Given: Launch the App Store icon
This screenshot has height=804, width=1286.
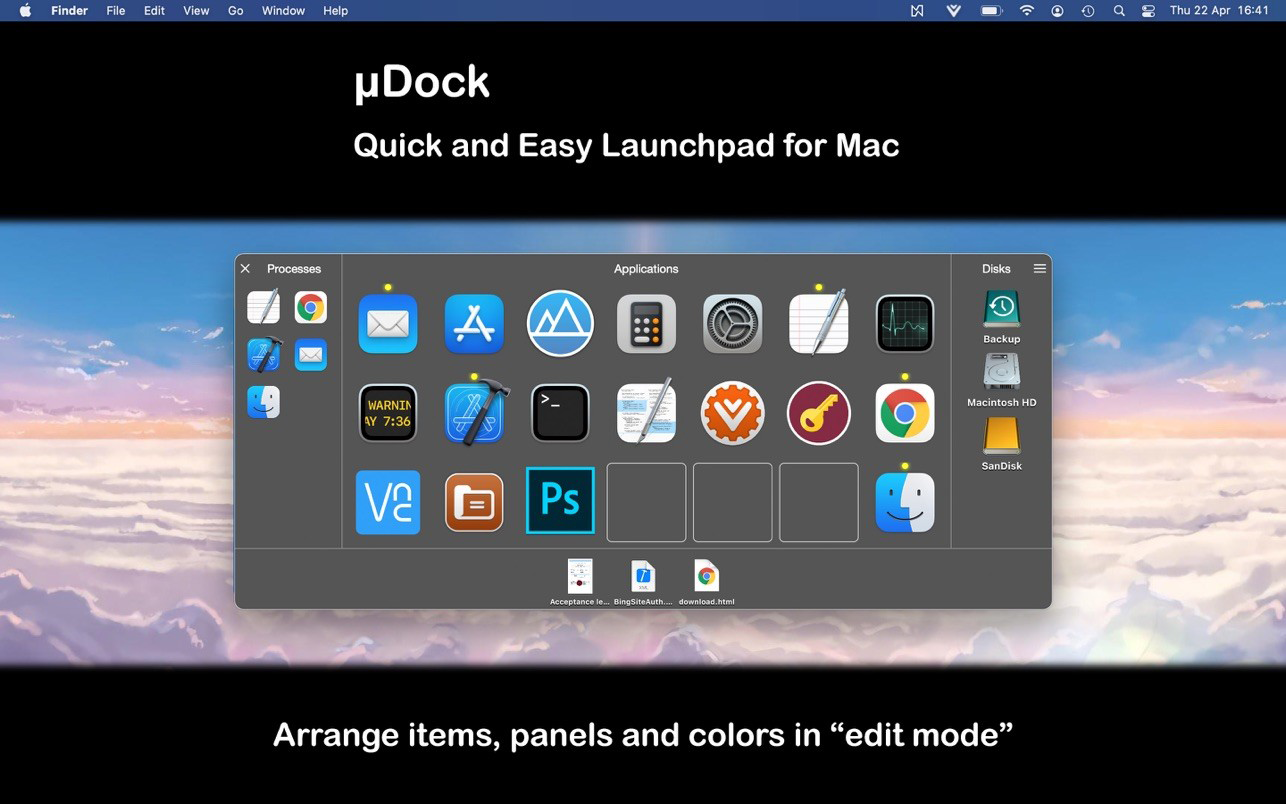Looking at the screenshot, I should pyautogui.click(x=474, y=324).
